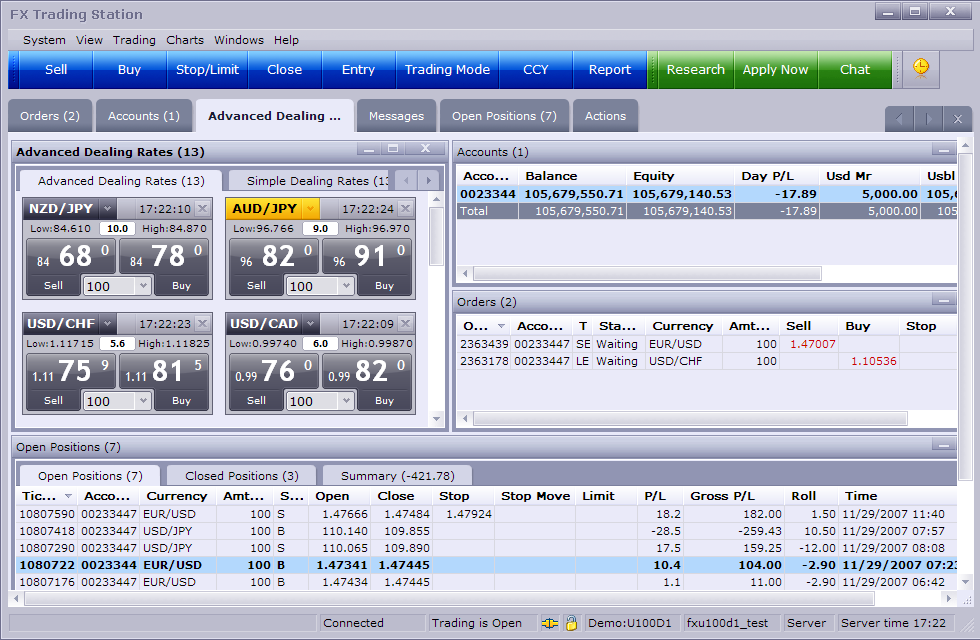Close the USD/CAD rate tile

pyautogui.click(x=406, y=323)
